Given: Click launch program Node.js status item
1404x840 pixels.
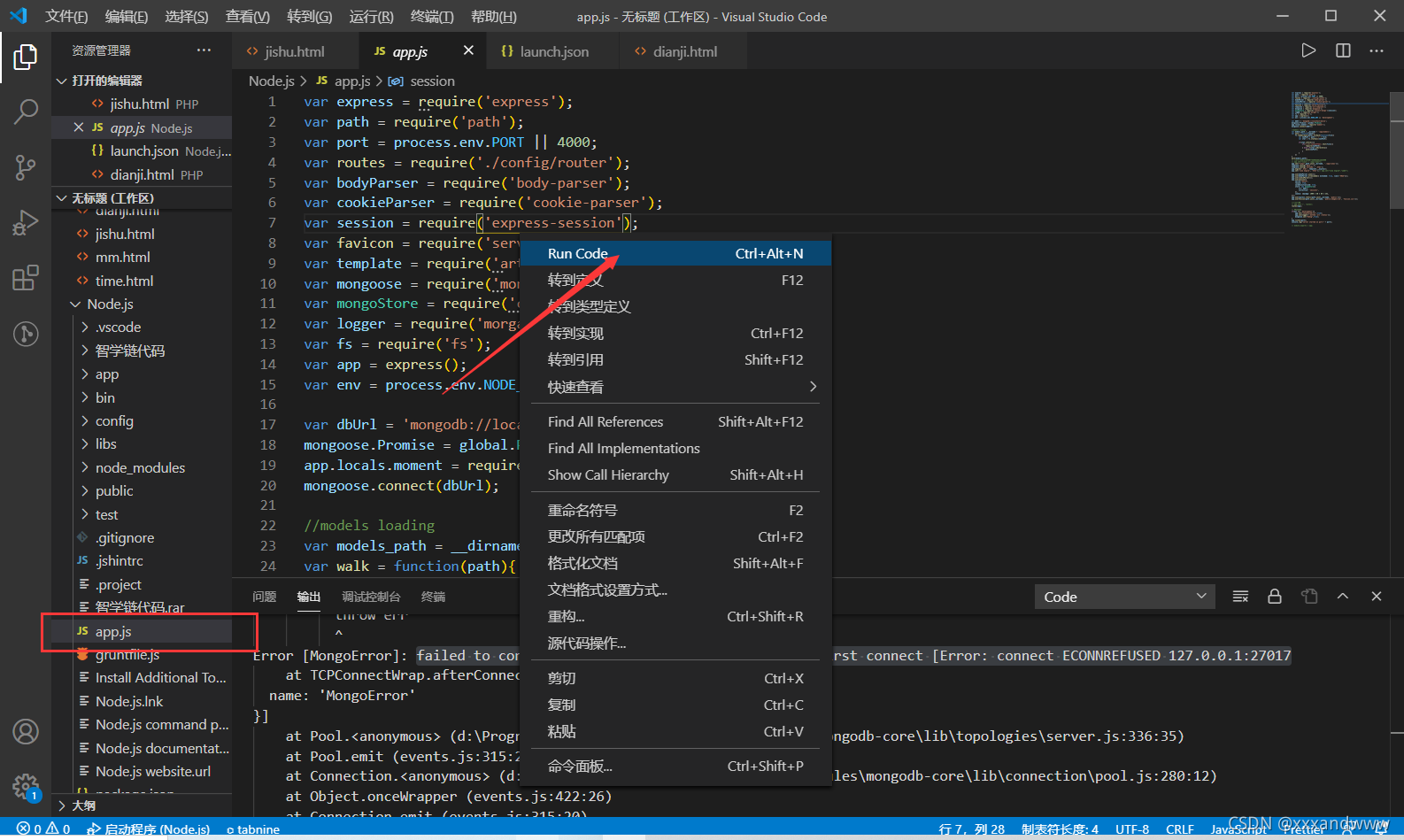Looking at the screenshot, I should 149,829.
